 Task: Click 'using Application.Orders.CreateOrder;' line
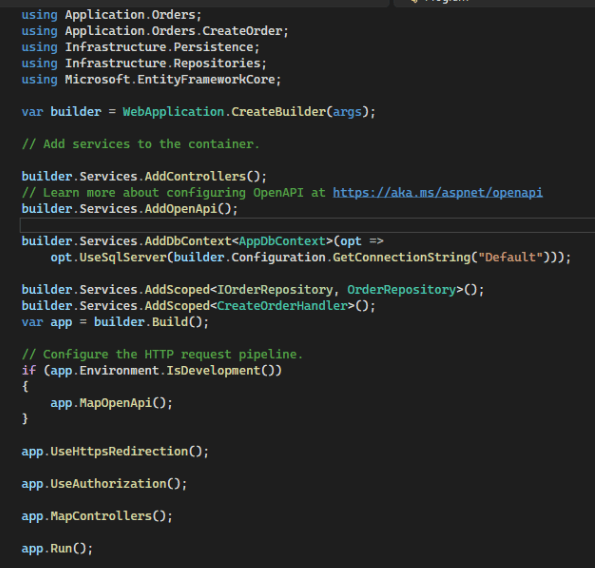click(155, 31)
